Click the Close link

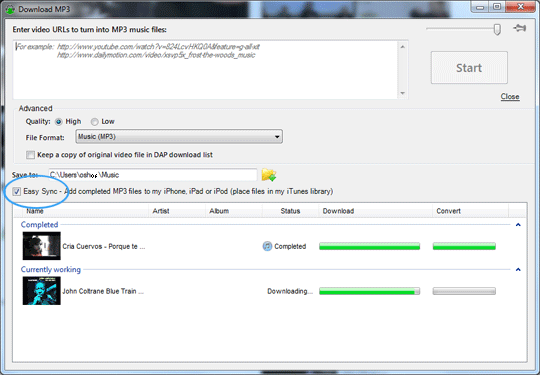[x=510, y=96]
